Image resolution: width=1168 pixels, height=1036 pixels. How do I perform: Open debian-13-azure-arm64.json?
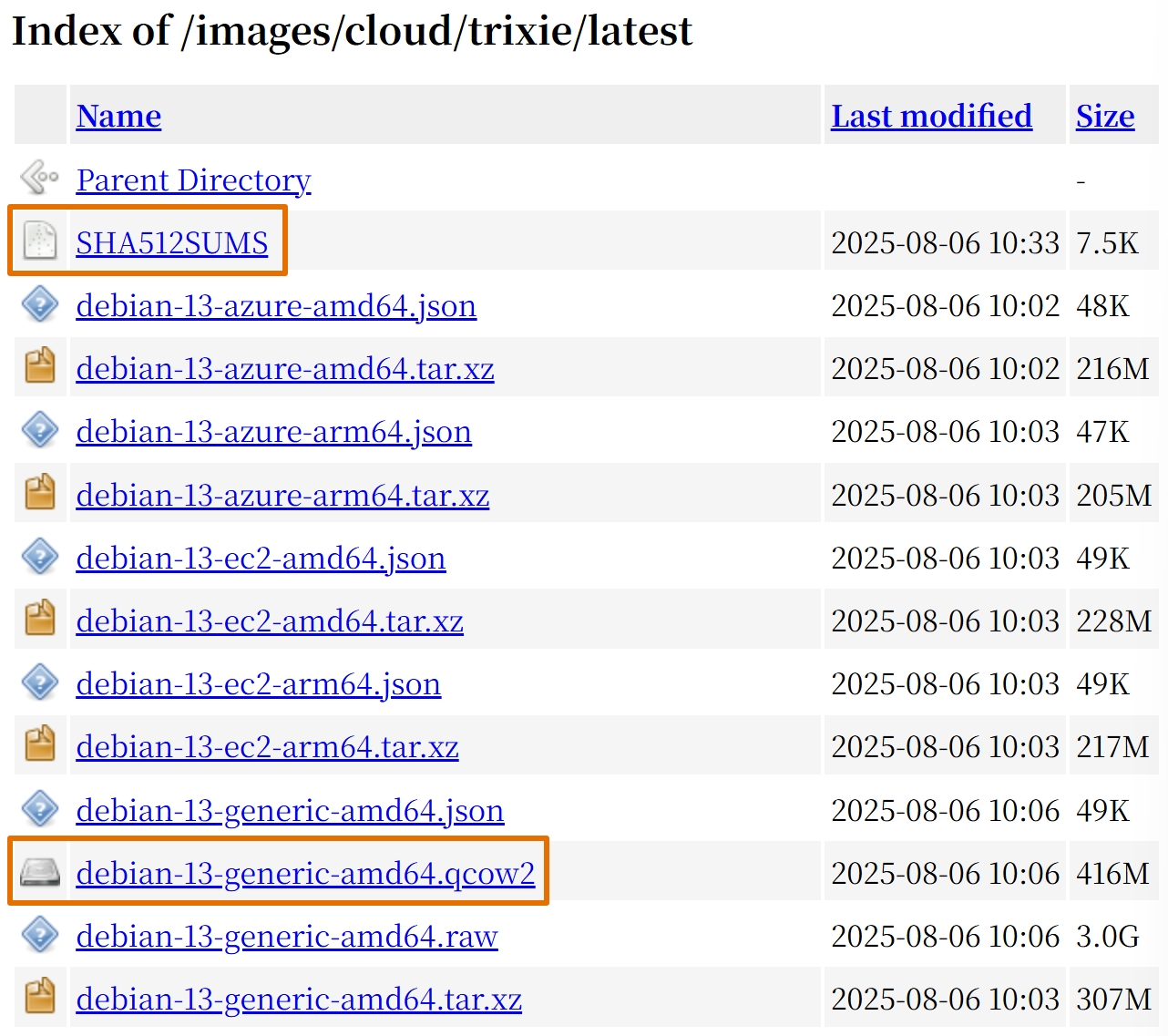coord(273,431)
